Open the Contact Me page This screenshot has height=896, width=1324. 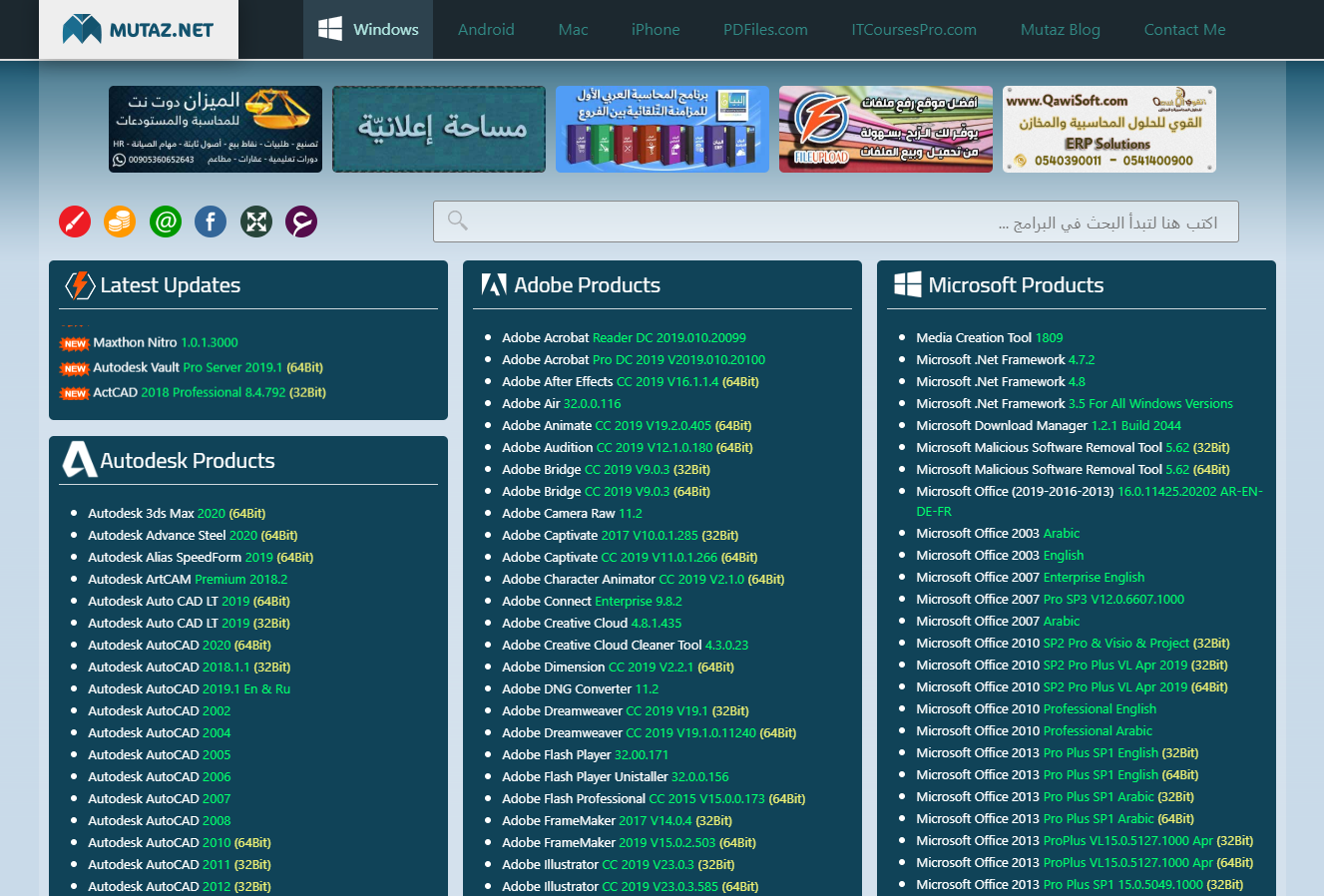(1184, 30)
